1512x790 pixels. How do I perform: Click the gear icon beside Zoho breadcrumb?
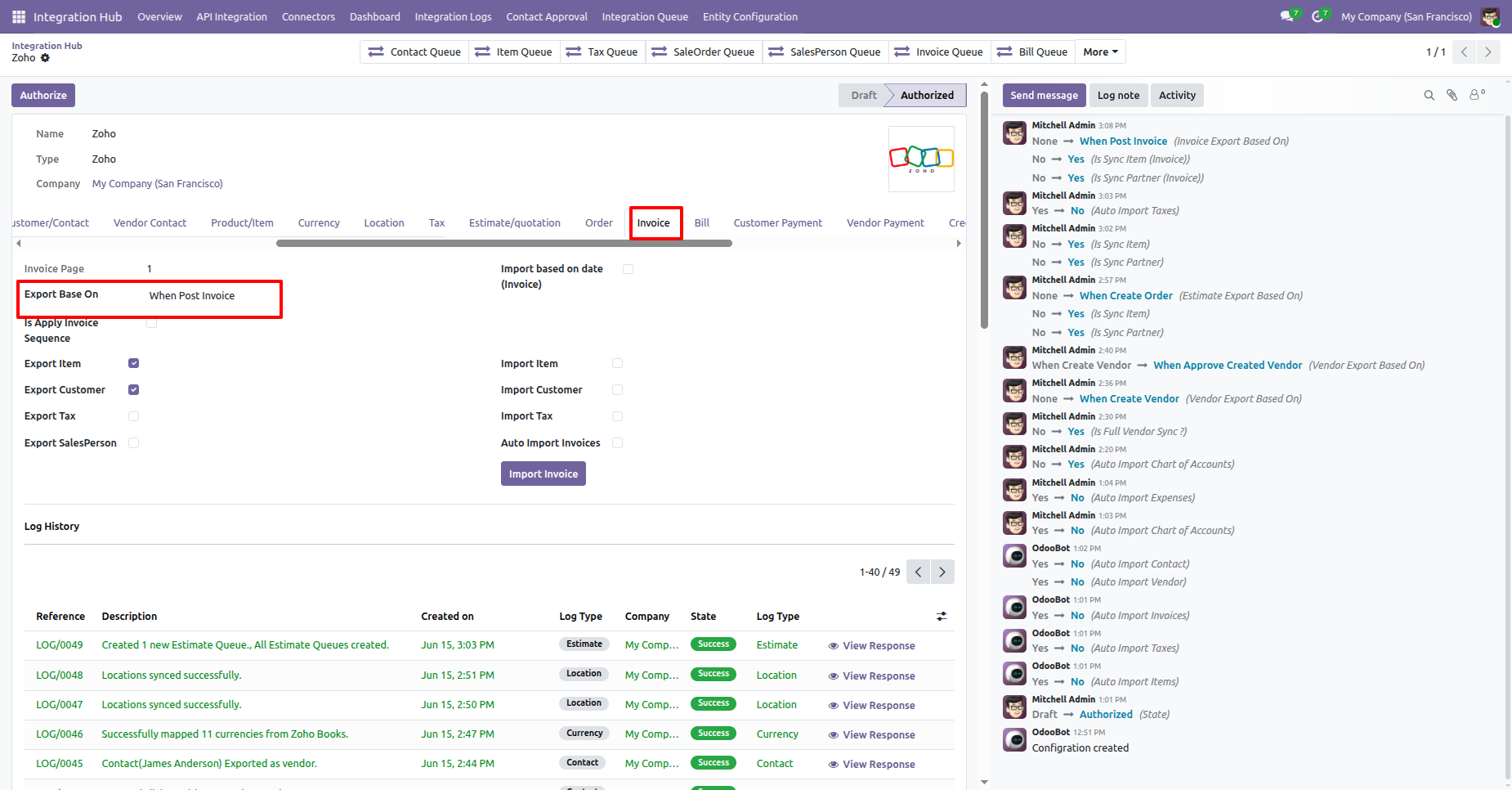click(x=45, y=58)
